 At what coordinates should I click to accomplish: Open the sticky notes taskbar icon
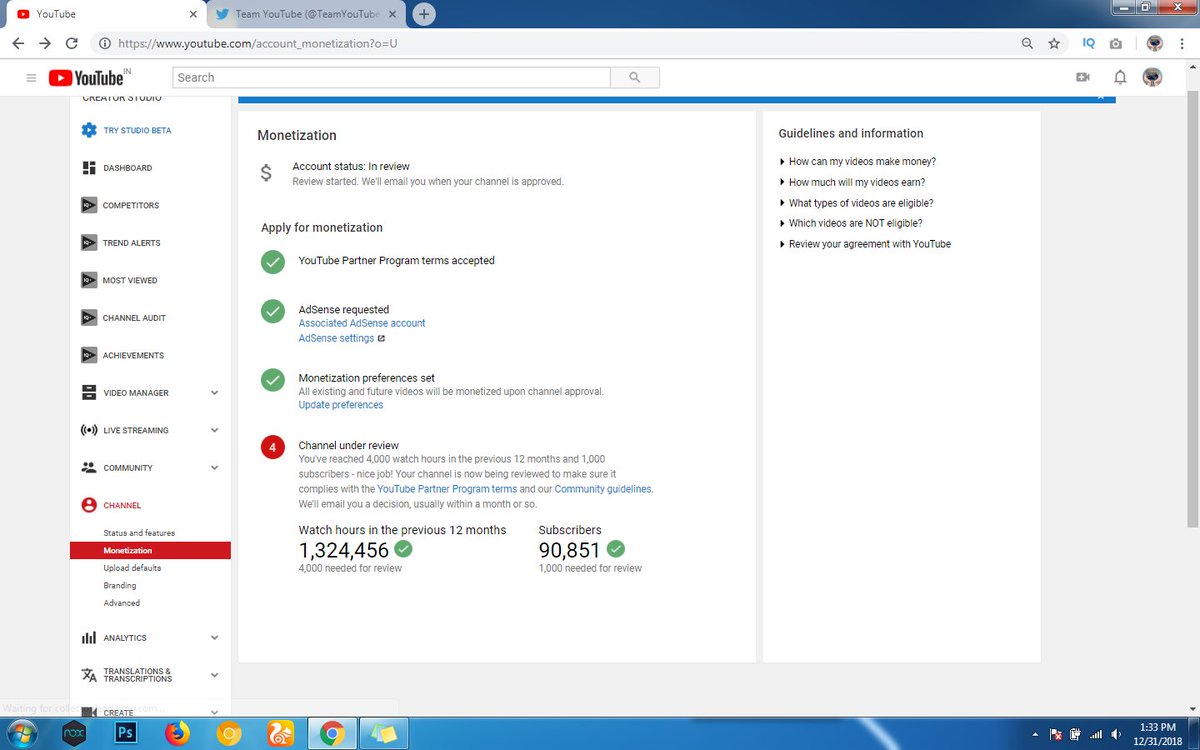384,733
